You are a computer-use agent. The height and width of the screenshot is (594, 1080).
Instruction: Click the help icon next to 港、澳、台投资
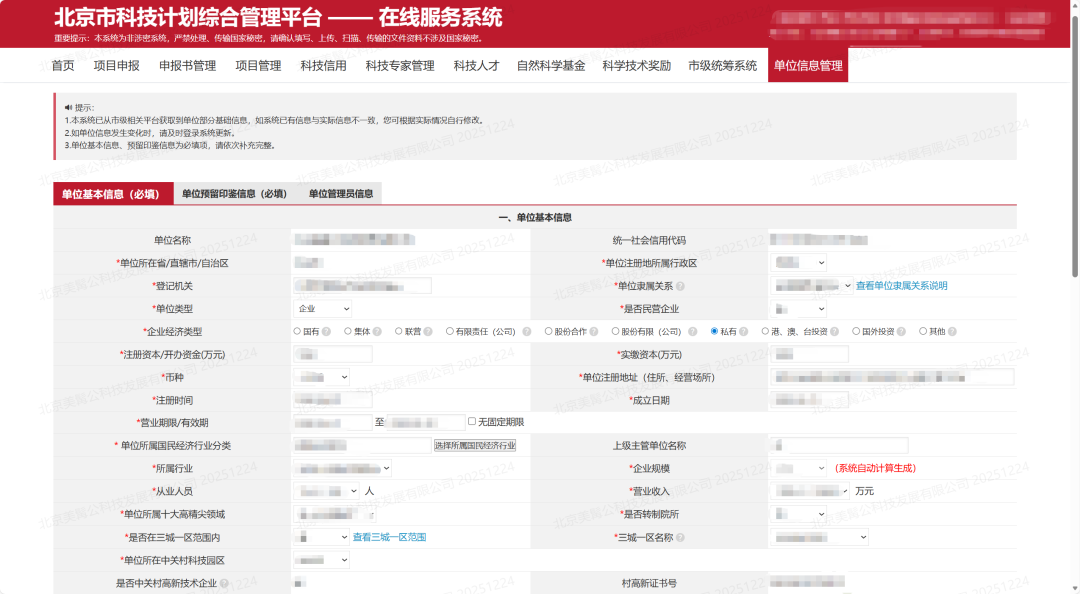coord(834,331)
